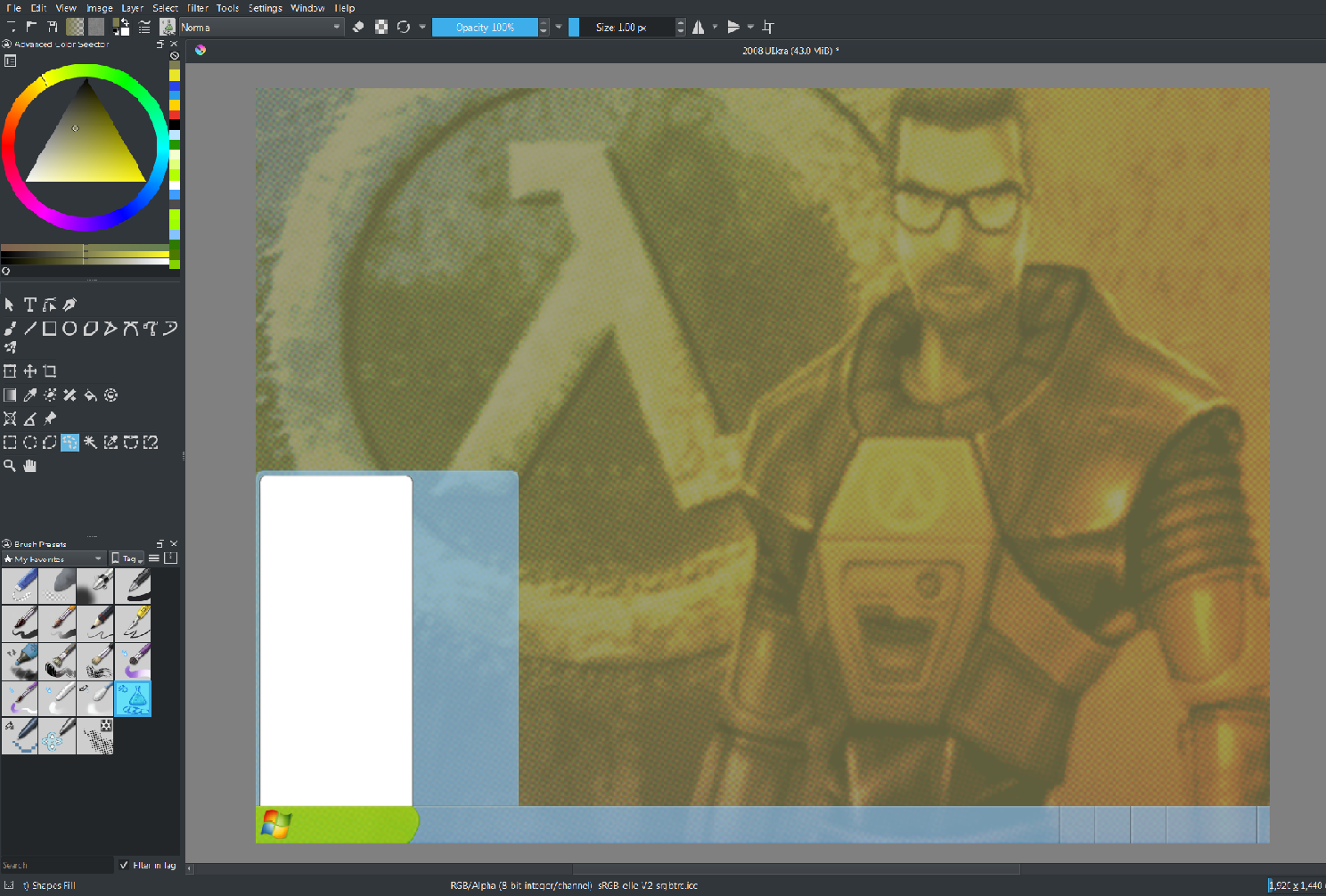This screenshot has width=1326, height=896.
Task: Select the Rectangle shape tool
Action: click(50, 329)
